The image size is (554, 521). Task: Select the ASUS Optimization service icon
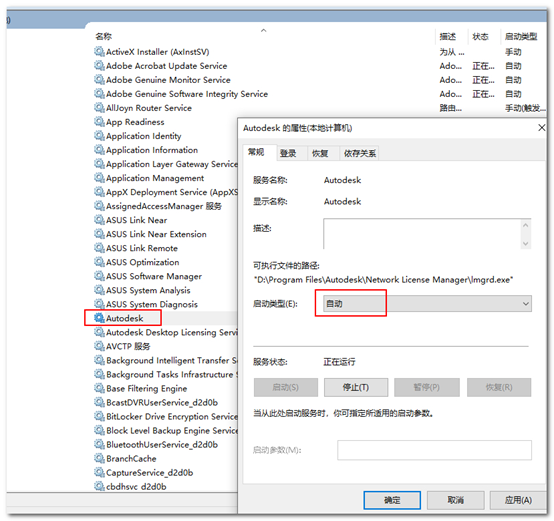(99, 262)
